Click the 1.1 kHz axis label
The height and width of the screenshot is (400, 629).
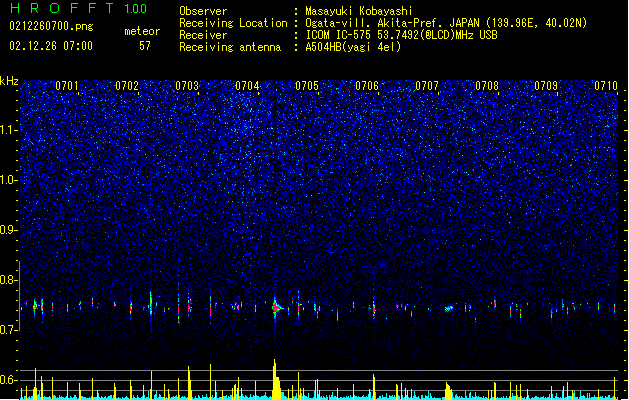coord(8,130)
